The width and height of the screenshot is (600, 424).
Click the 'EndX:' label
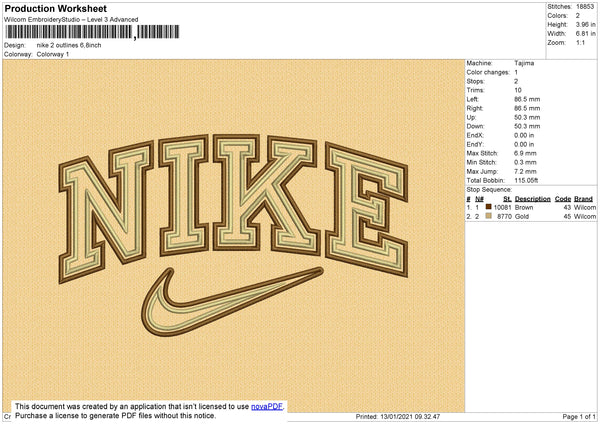click(475, 135)
